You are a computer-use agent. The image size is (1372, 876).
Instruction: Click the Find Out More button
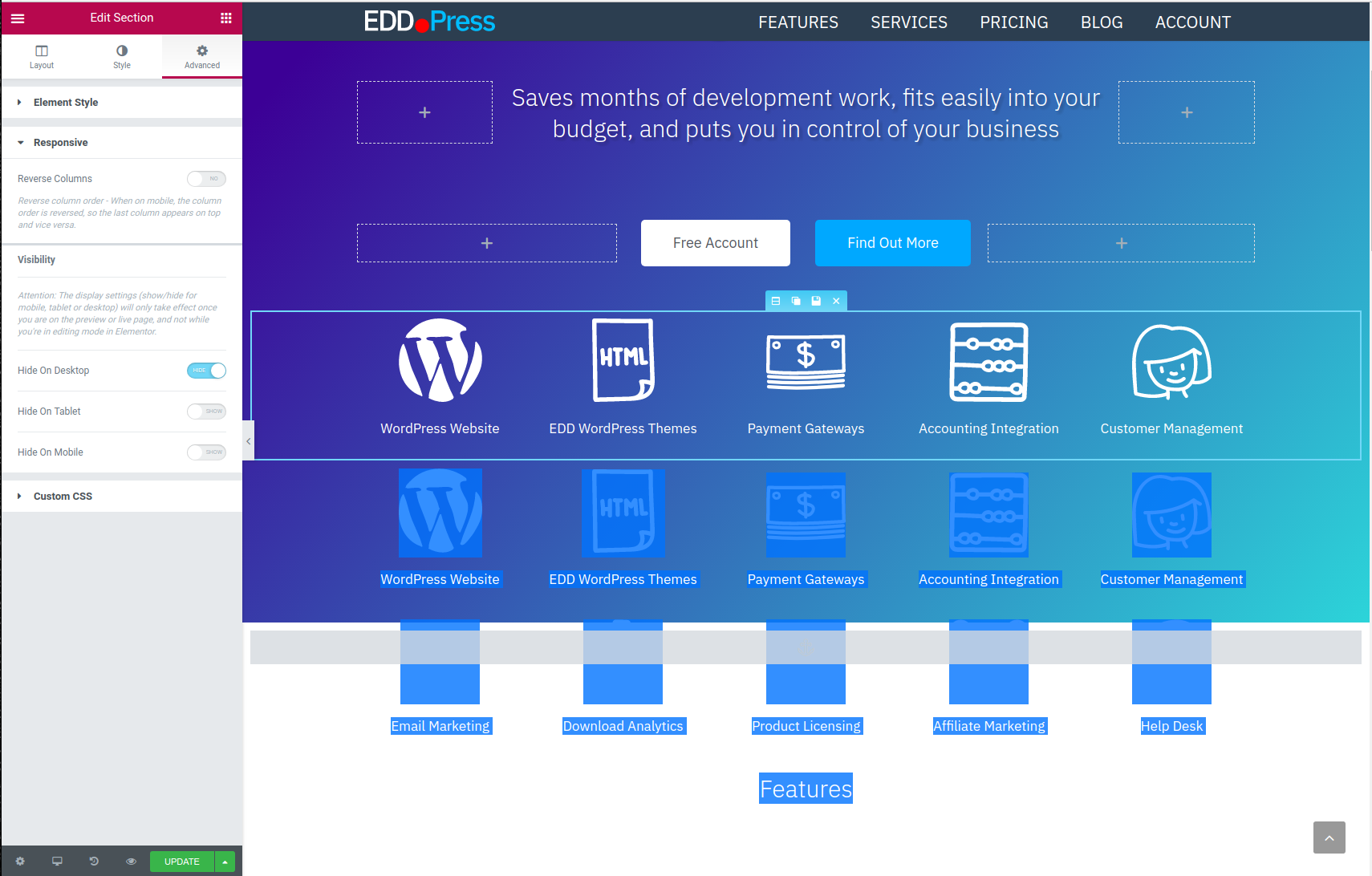(x=893, y=243)
